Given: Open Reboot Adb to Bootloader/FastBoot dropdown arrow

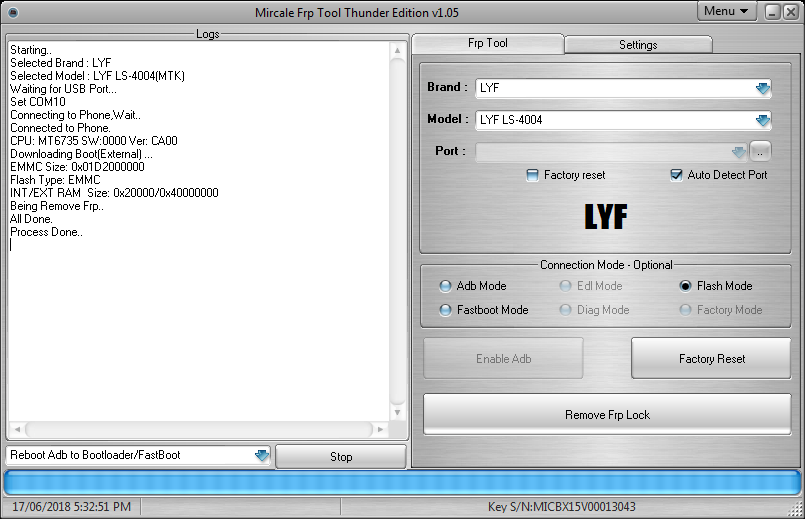Looking at the screenshot, I should 262,455.
